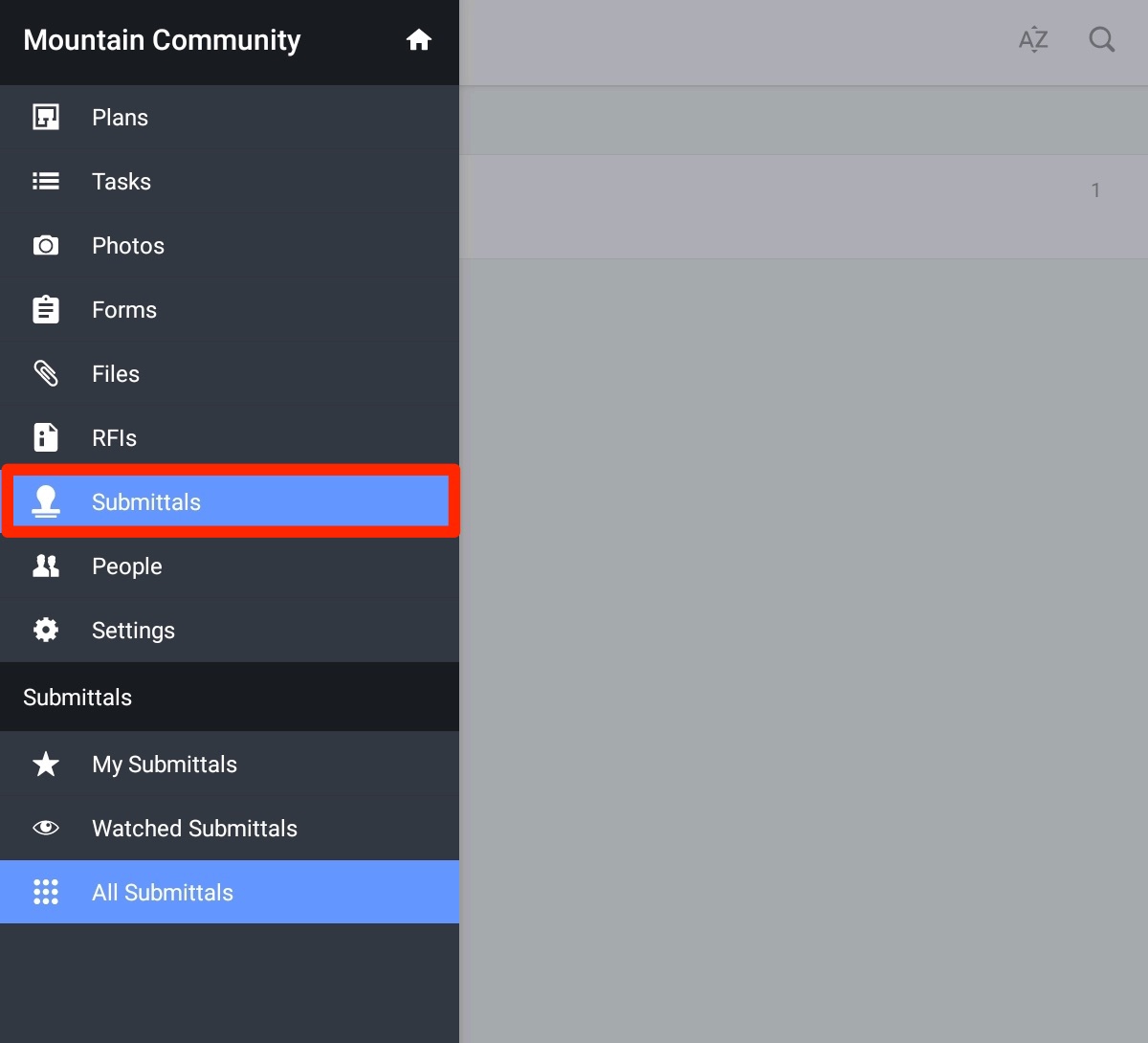1148x1043 pixels.
Task: Click the Forms clipboard icon
Action: coord(46,310)
